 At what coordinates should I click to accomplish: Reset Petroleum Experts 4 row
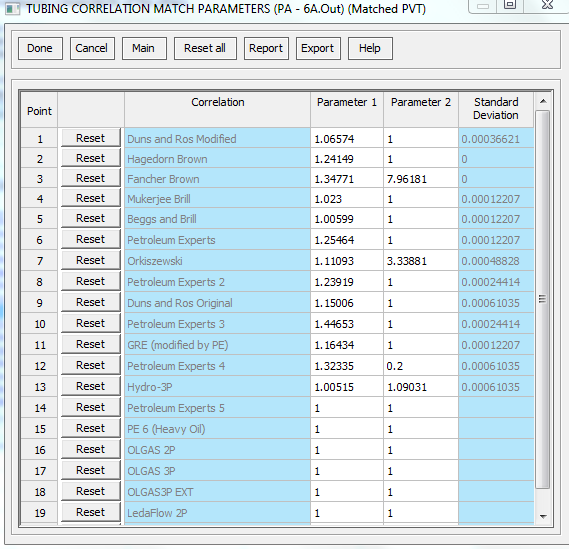91,365
